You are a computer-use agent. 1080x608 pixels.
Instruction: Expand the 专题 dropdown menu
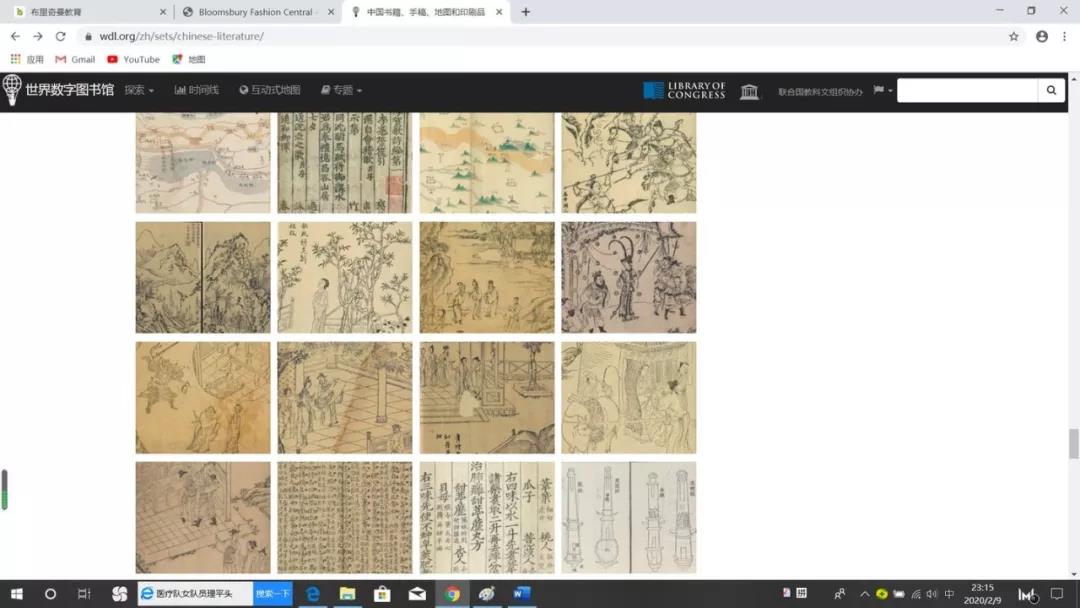coord(342,90)
